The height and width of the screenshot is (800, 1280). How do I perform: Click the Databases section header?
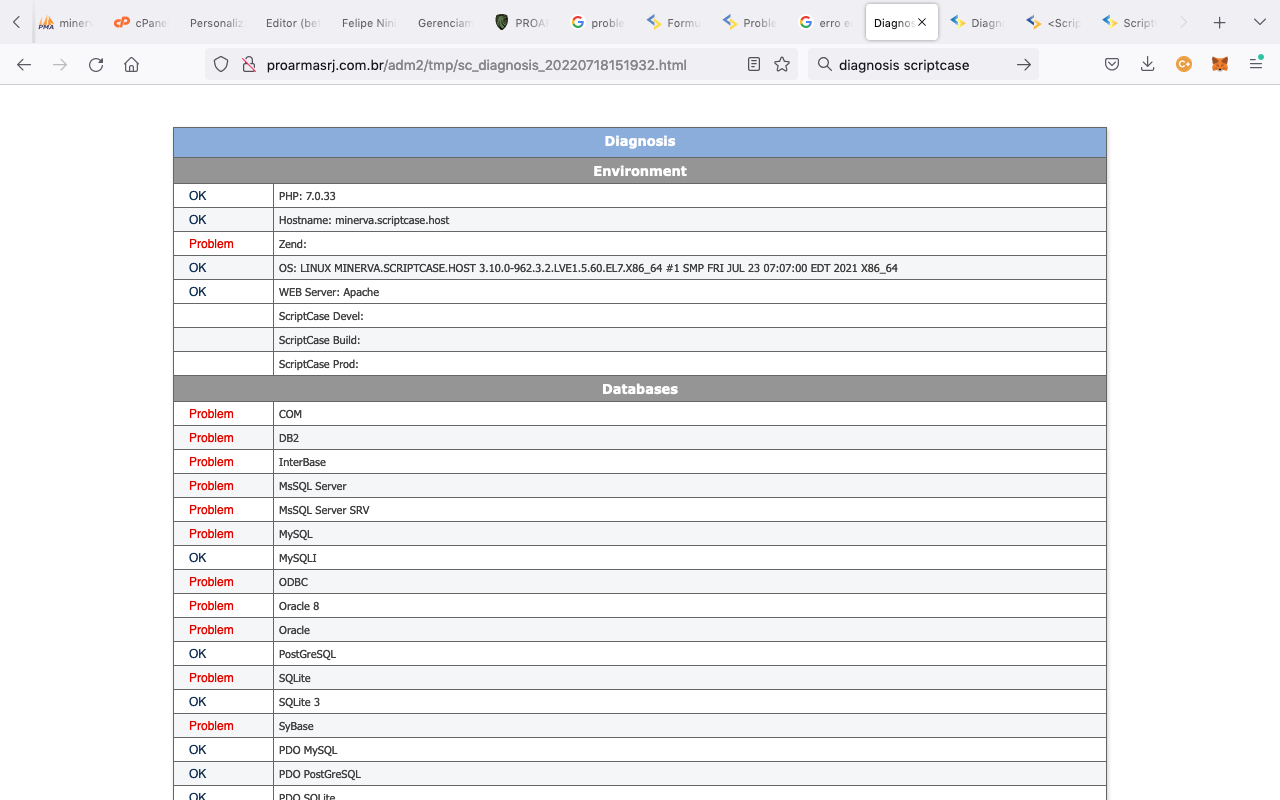click(640, 389)
